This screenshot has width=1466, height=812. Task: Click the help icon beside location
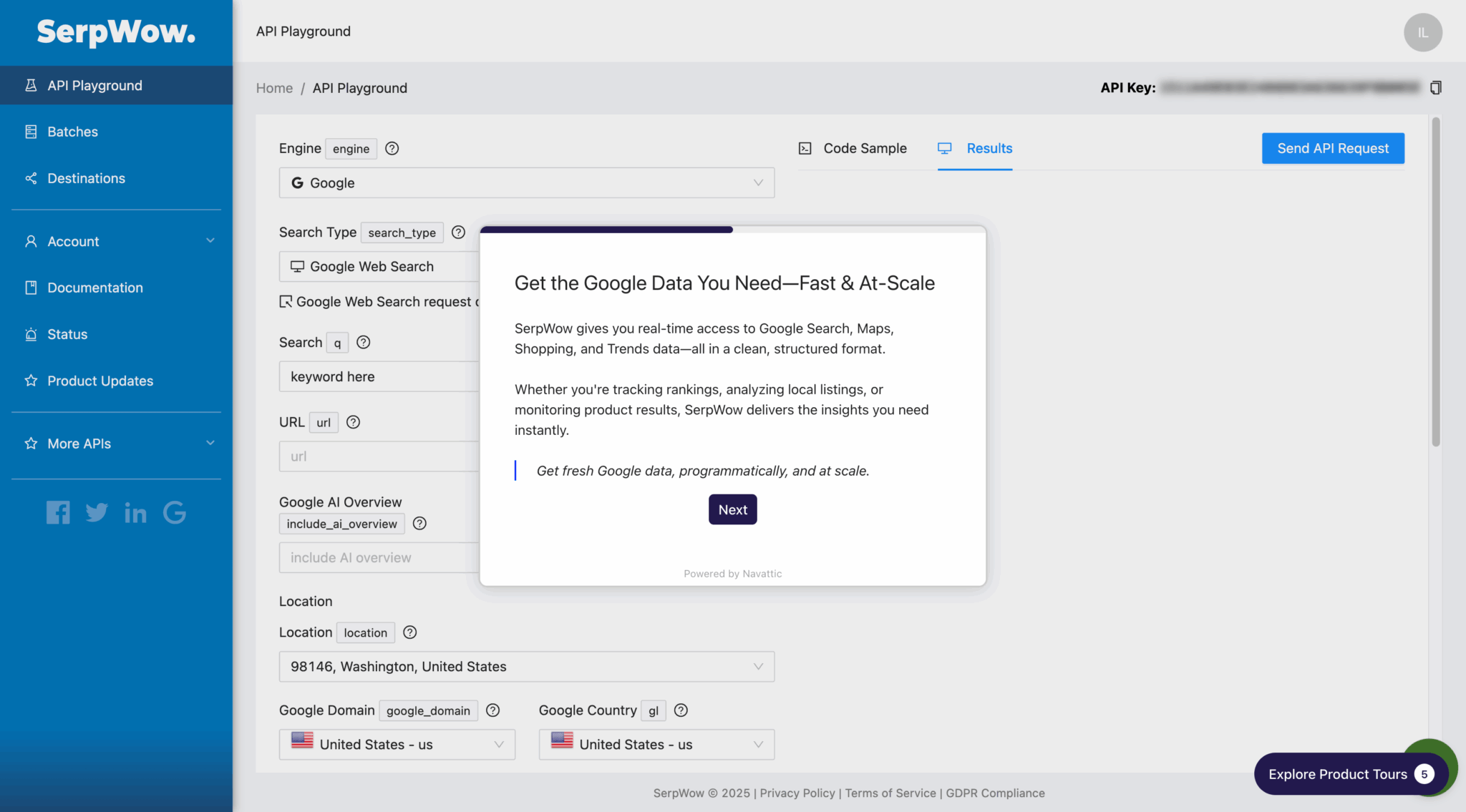click(409, 632)
